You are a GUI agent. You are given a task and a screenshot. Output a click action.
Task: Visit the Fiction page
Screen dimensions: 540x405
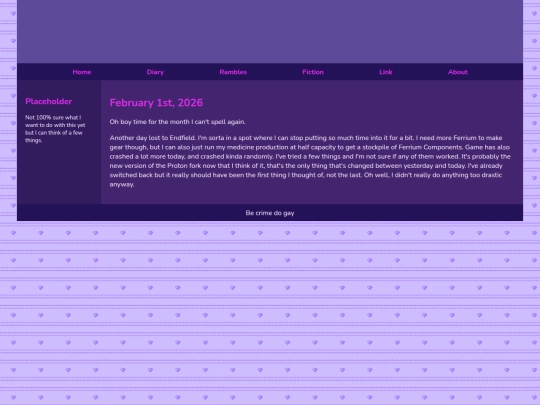tap(313, 72)
